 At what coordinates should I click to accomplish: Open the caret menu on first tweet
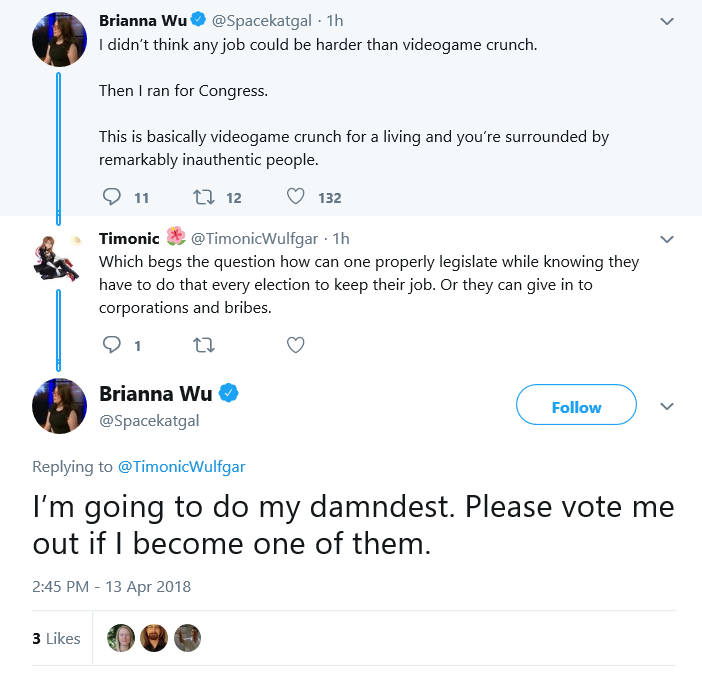[x=667, y=21]
